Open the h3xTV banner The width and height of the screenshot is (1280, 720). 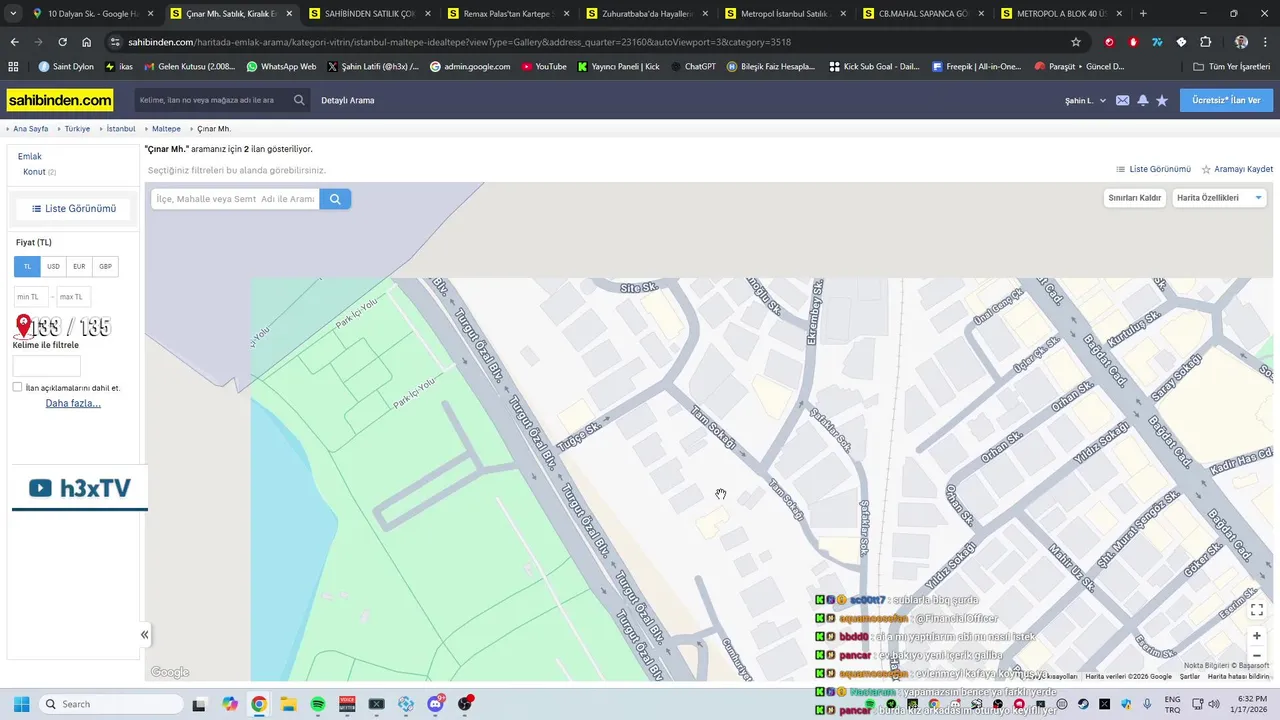[x=79, y=488]
